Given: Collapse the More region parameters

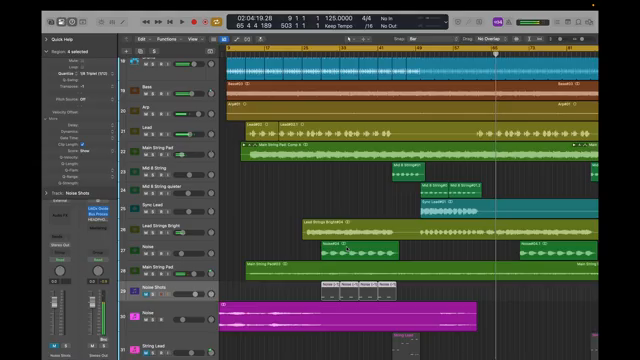Looking at the screenshot, I should coord(46,119).
